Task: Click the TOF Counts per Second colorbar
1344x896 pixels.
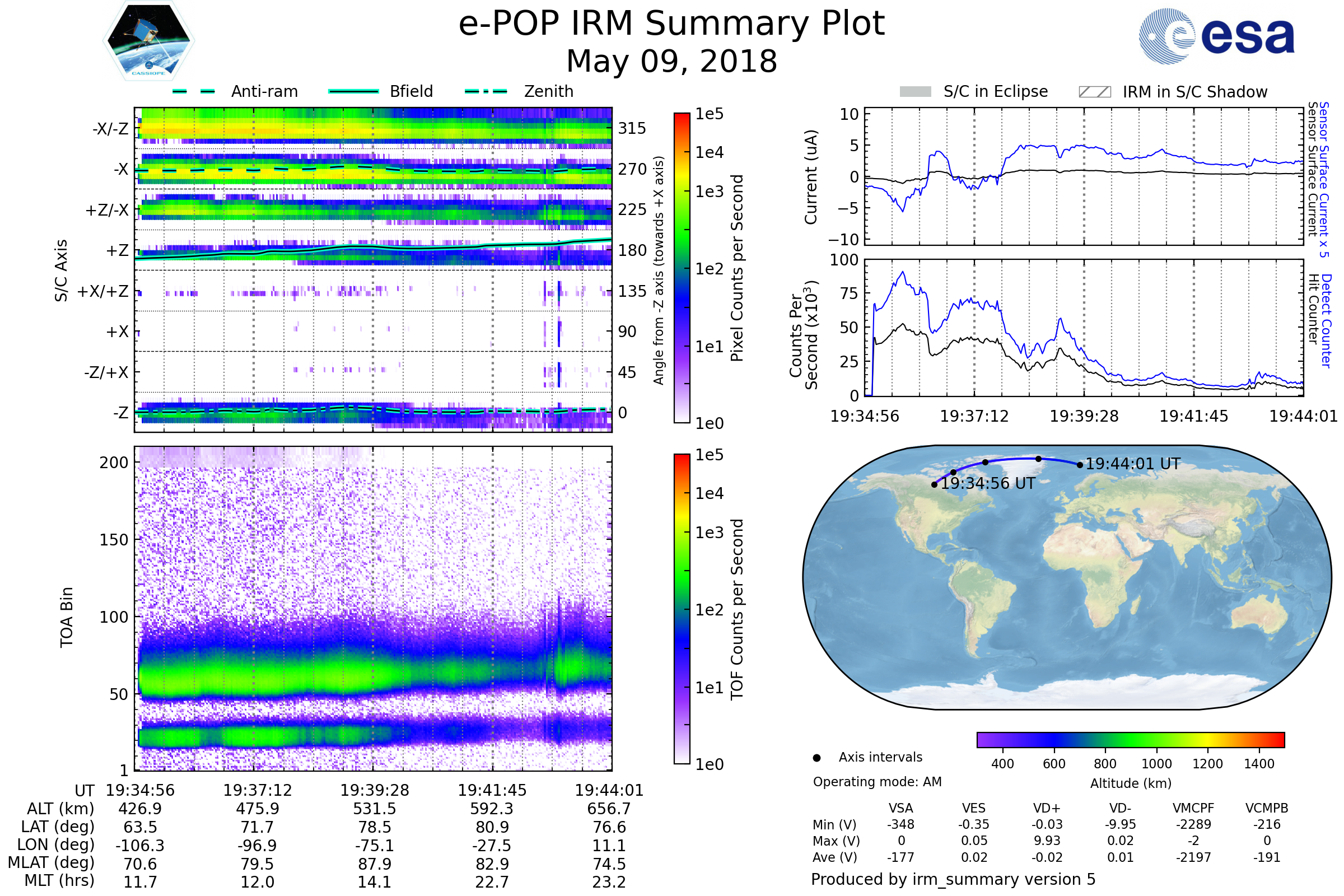Action: click(682, 609)
